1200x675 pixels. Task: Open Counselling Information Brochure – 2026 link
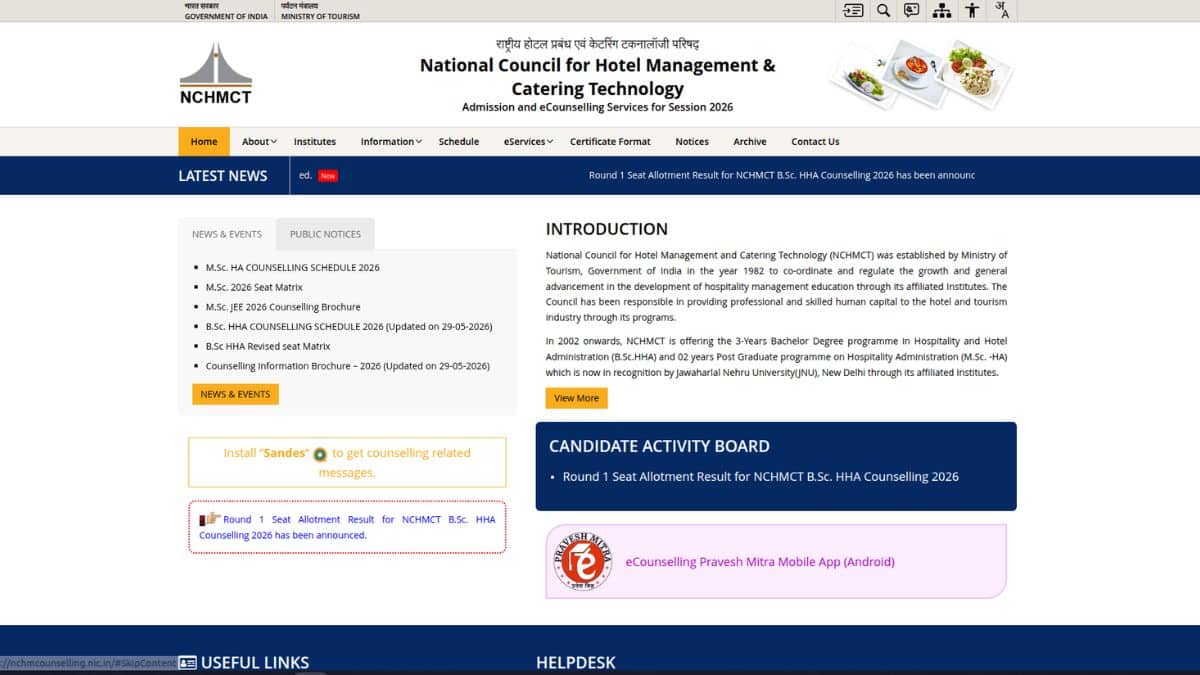point(348,366)
